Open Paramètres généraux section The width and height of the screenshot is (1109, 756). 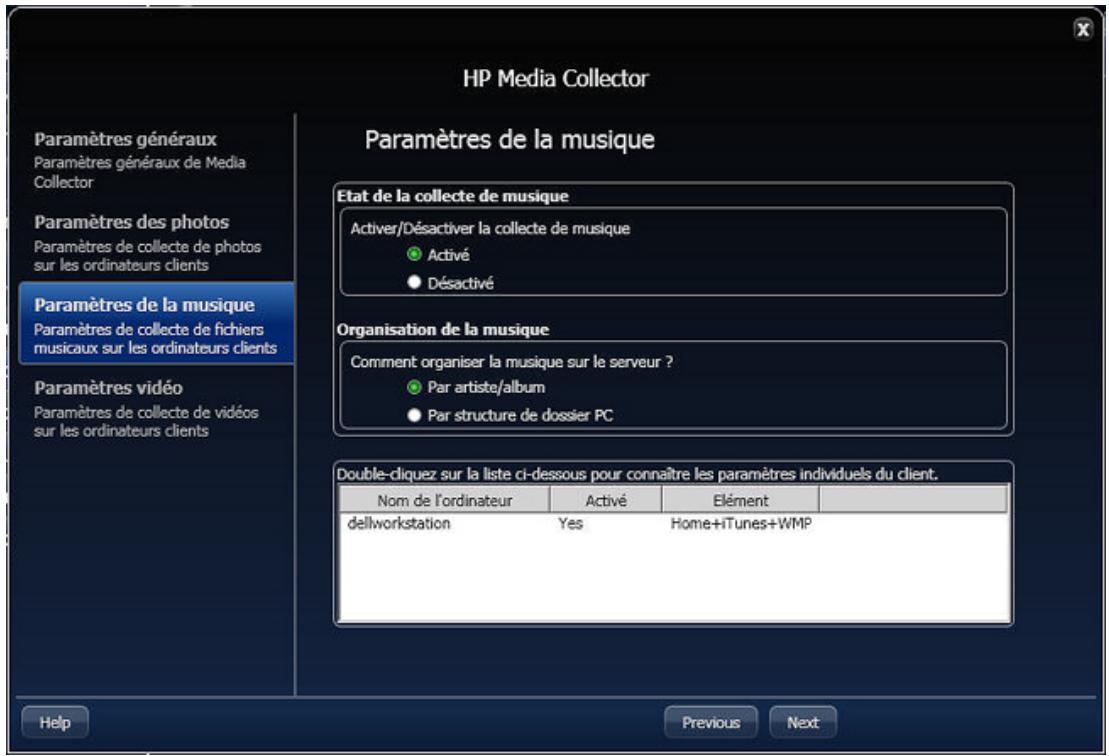click(156, 160)
